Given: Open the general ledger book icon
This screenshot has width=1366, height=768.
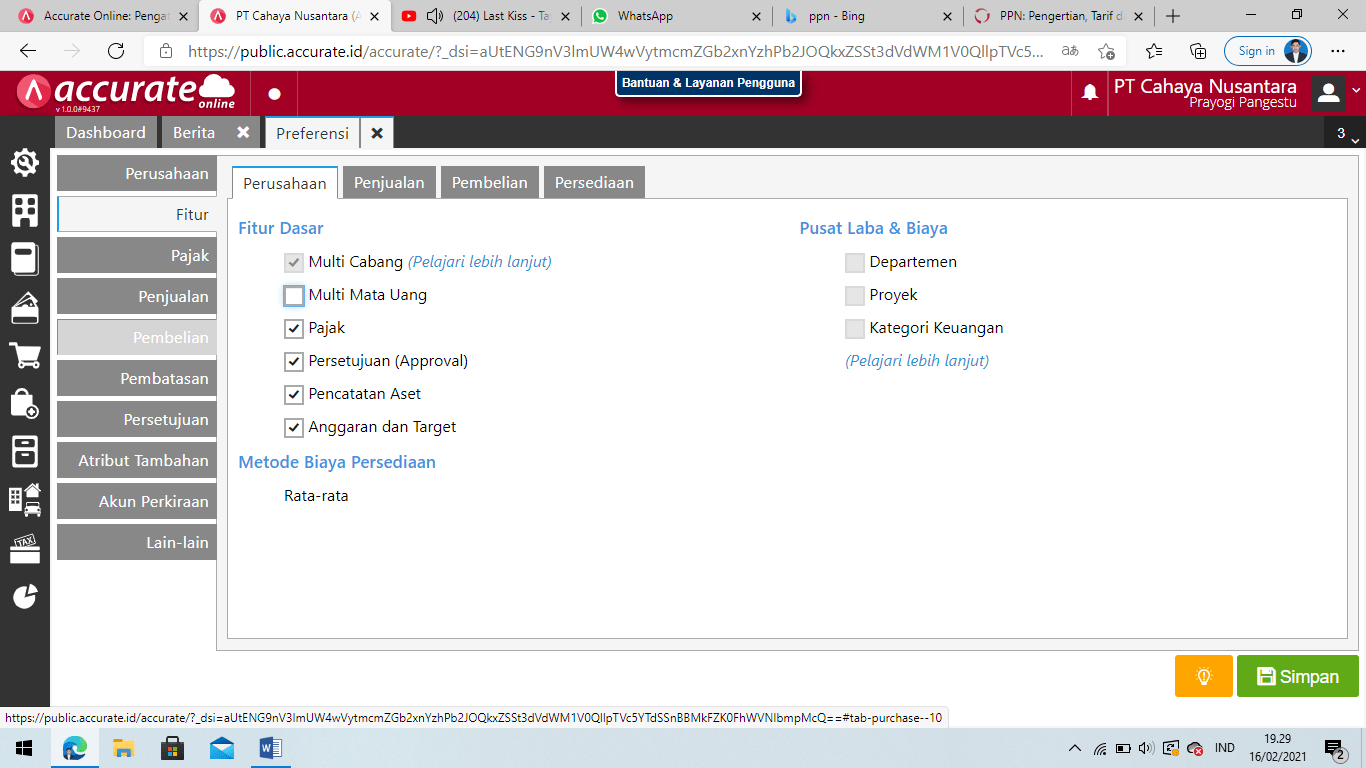Looking at the screenshot, I should click(25, 259).
